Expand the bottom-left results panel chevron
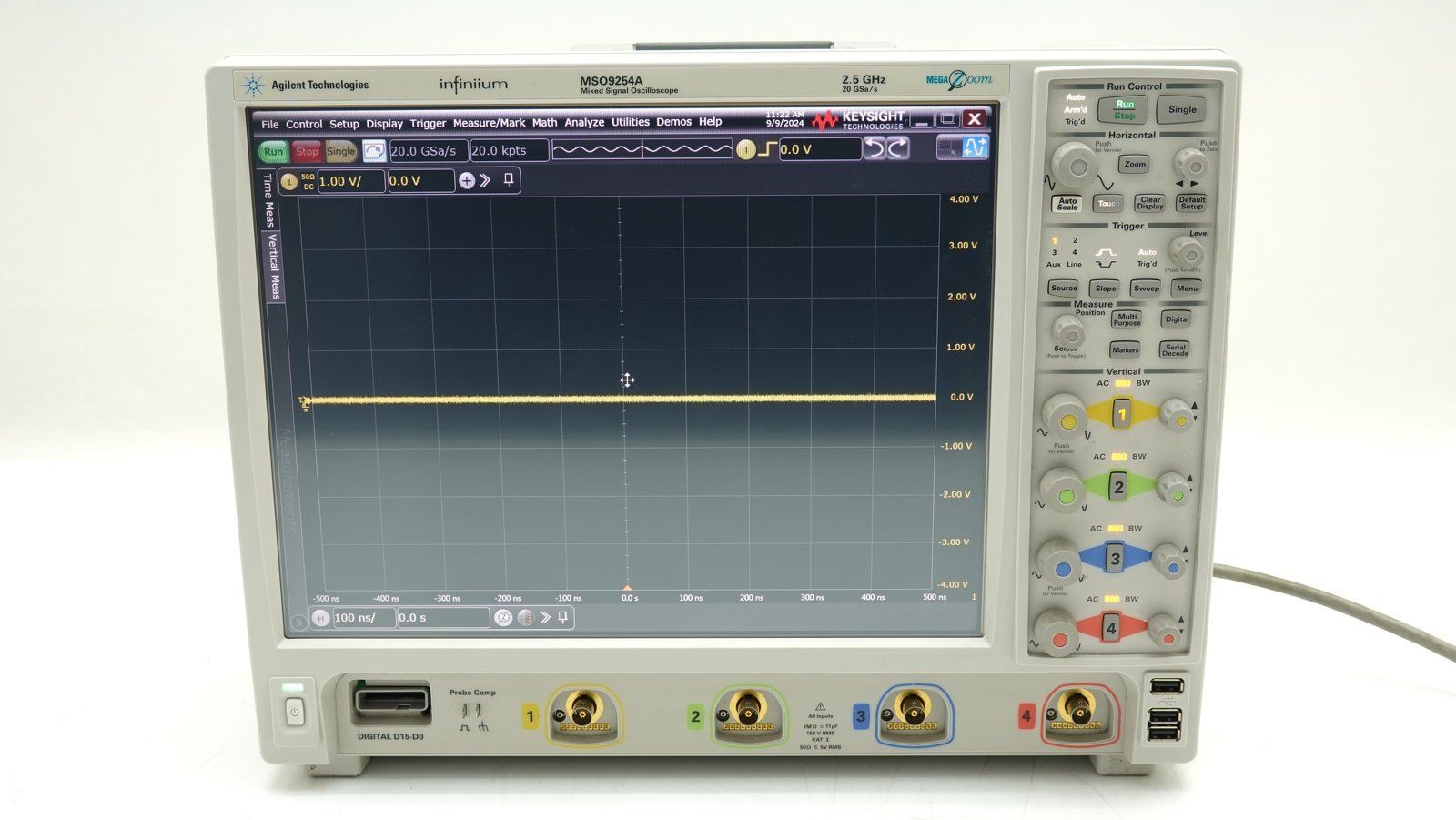1456x820 pixels. (x=298, y=623)
